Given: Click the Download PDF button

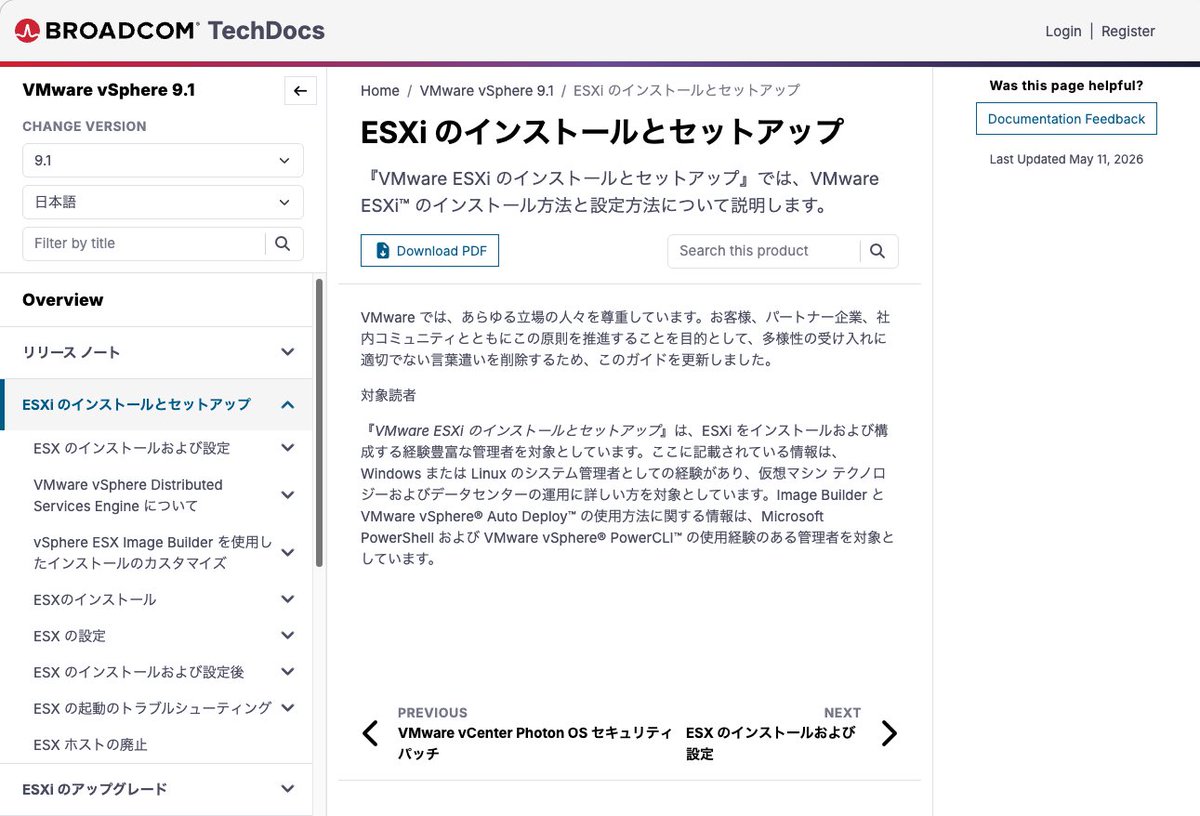Looking at the screenshot, I should [430, 251].
